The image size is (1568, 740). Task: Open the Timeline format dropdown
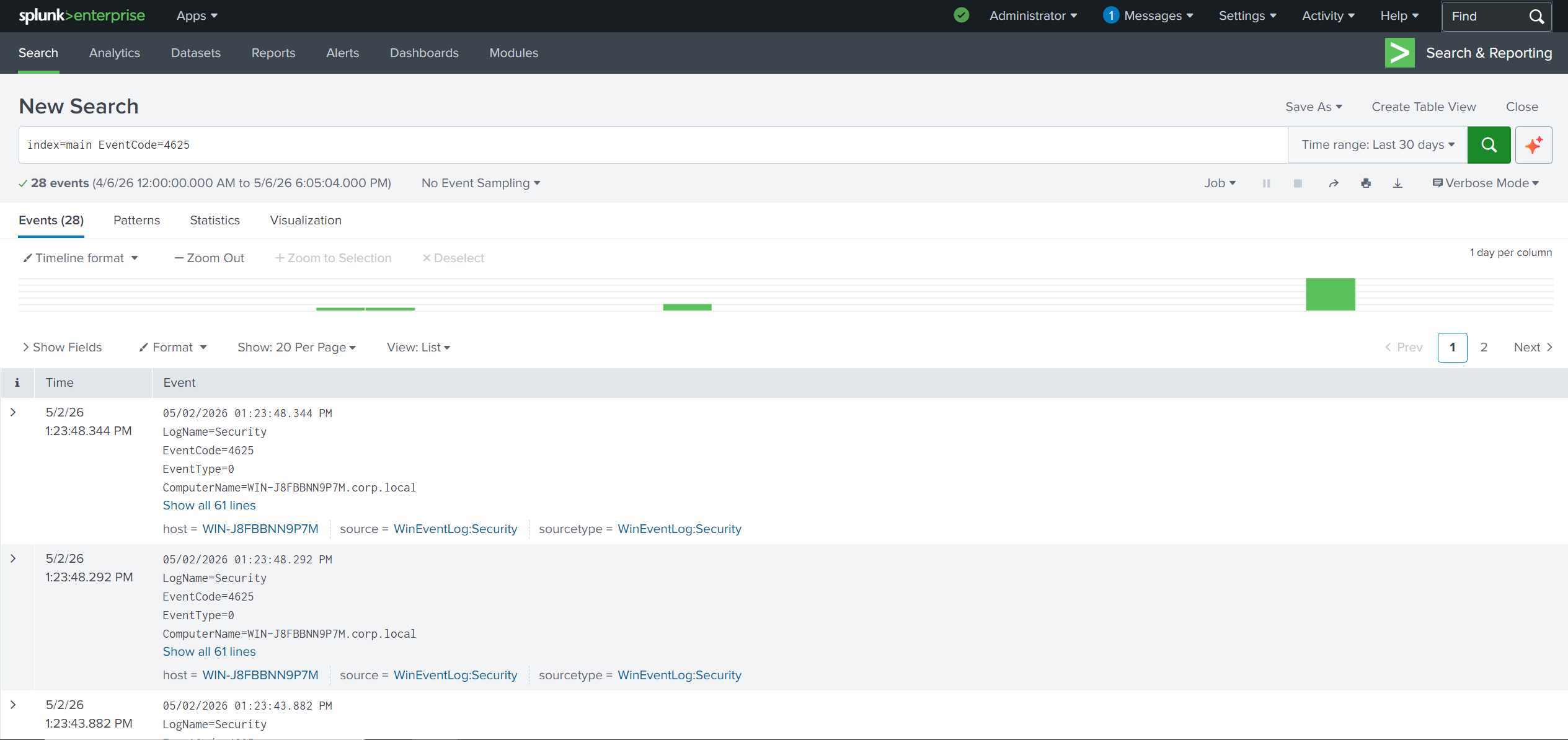(x=80, y=258)
